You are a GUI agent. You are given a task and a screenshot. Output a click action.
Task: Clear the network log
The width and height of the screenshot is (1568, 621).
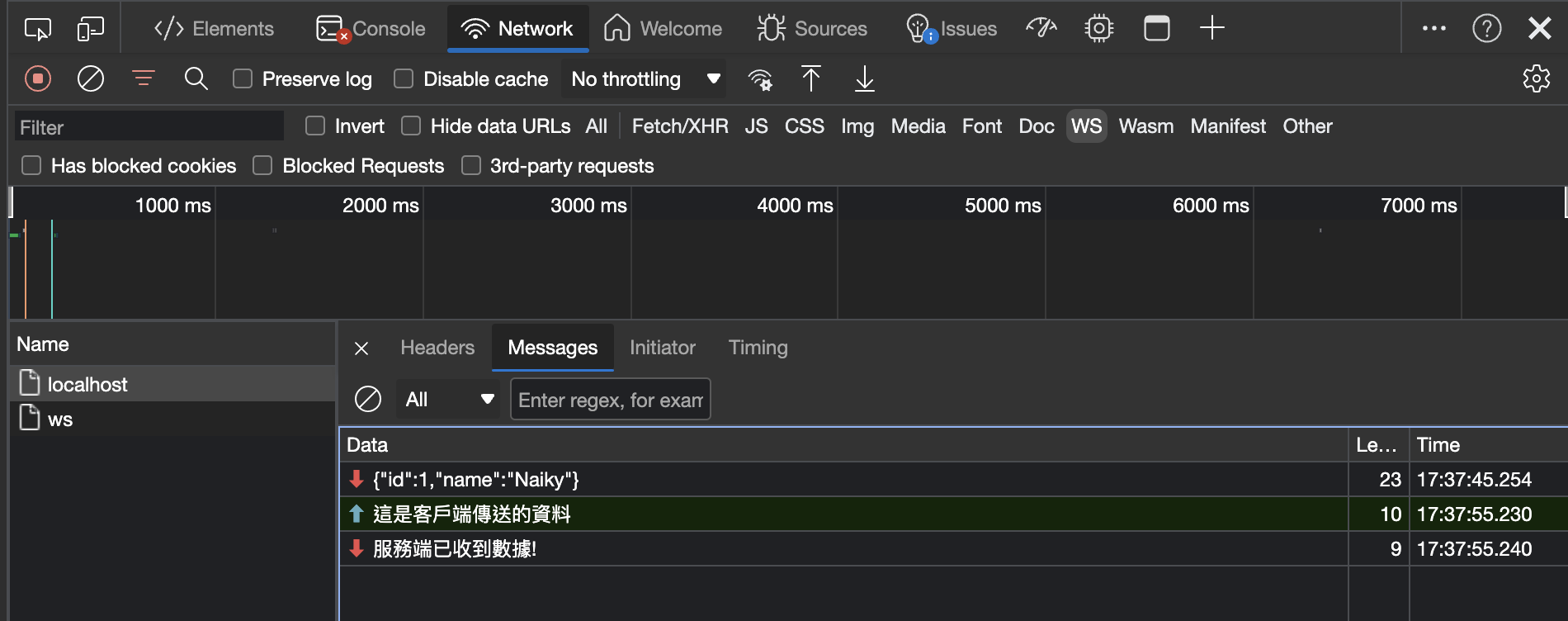point(91,78)
